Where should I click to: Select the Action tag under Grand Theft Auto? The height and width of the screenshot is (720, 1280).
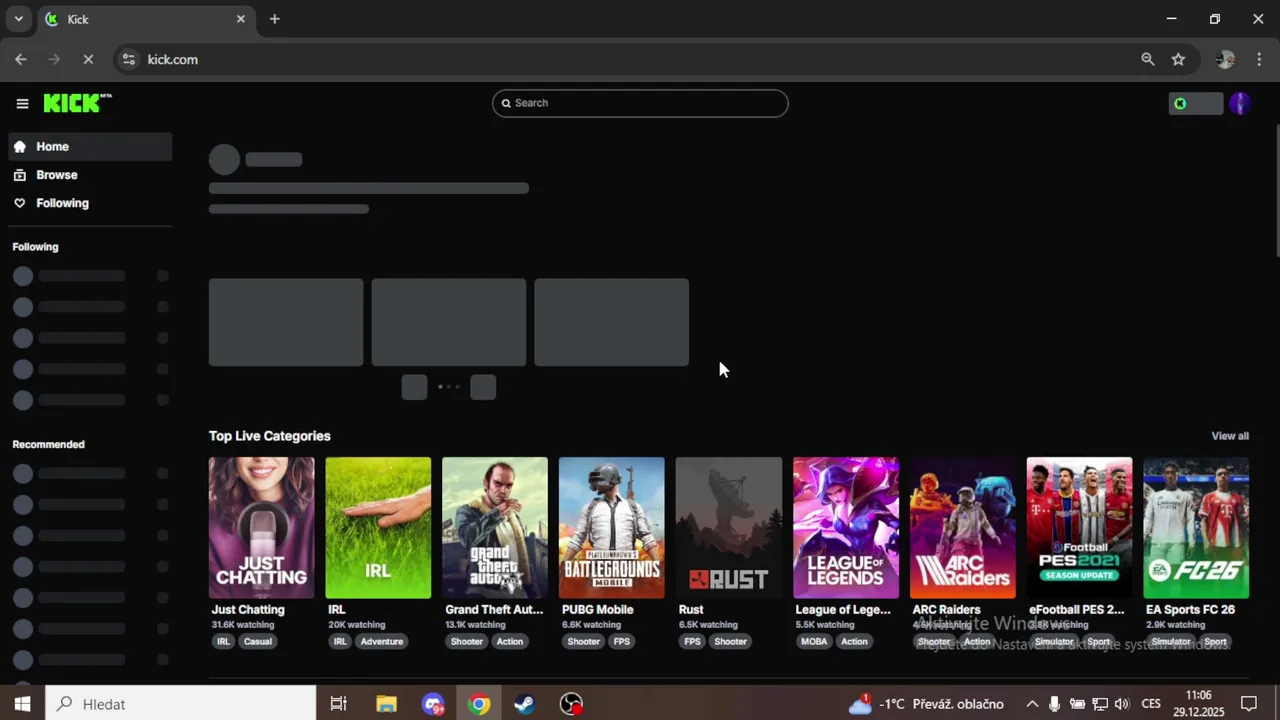click(x=510, y=642)
